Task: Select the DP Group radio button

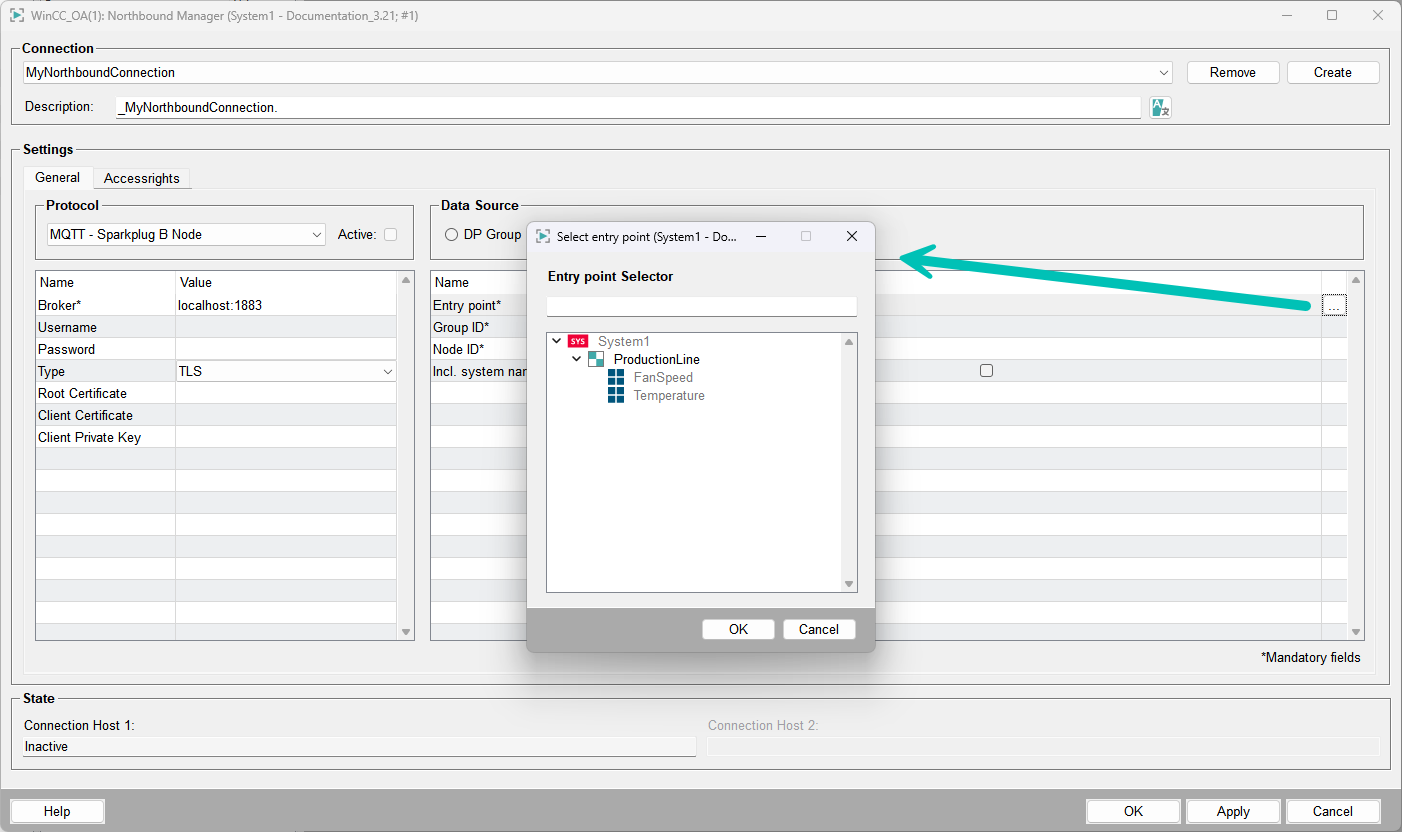Action: (452, 235)
